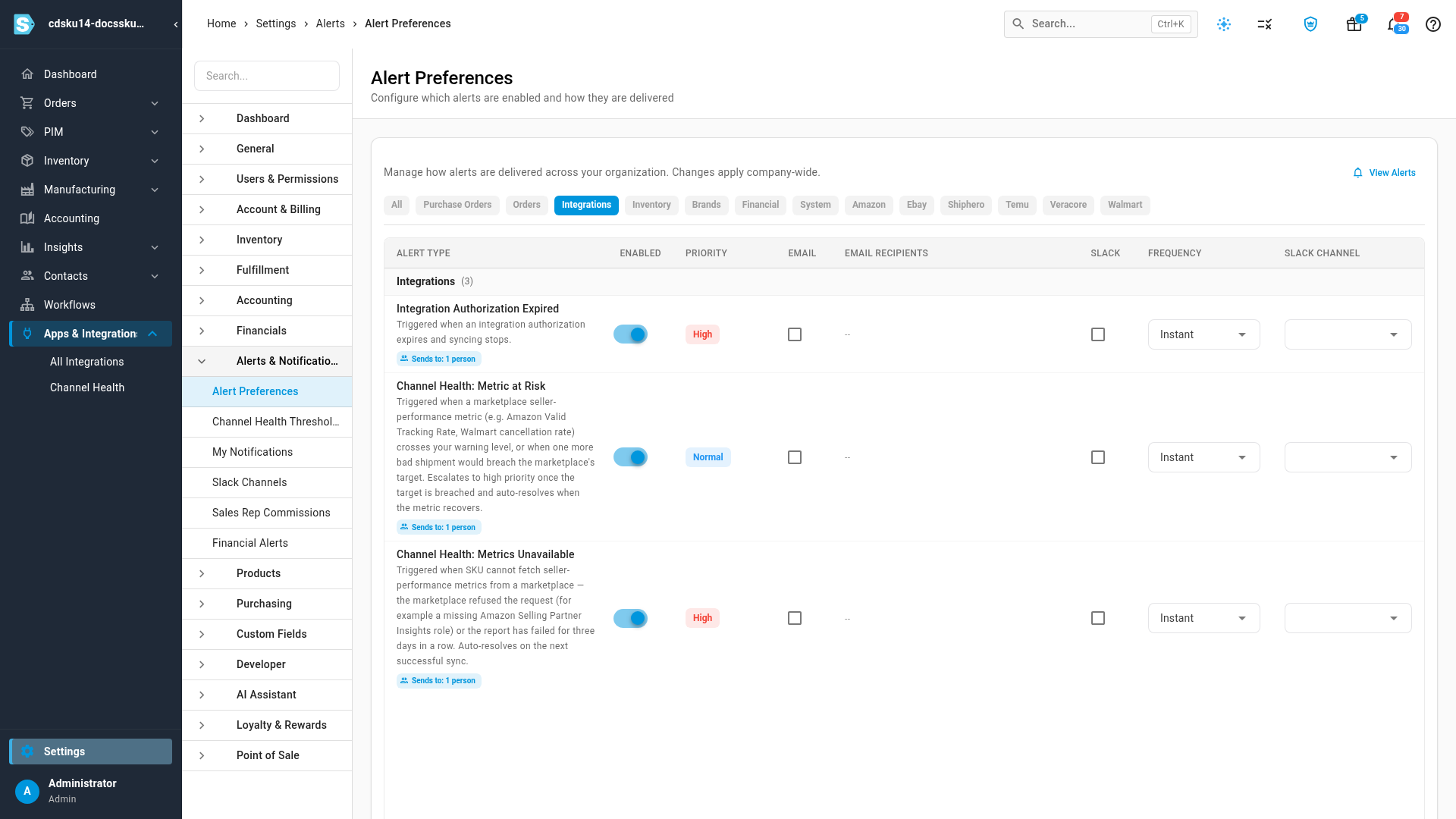Click the Contacts people icon
This screenshot has width=1456, height=819.
[x=27, y=276]
